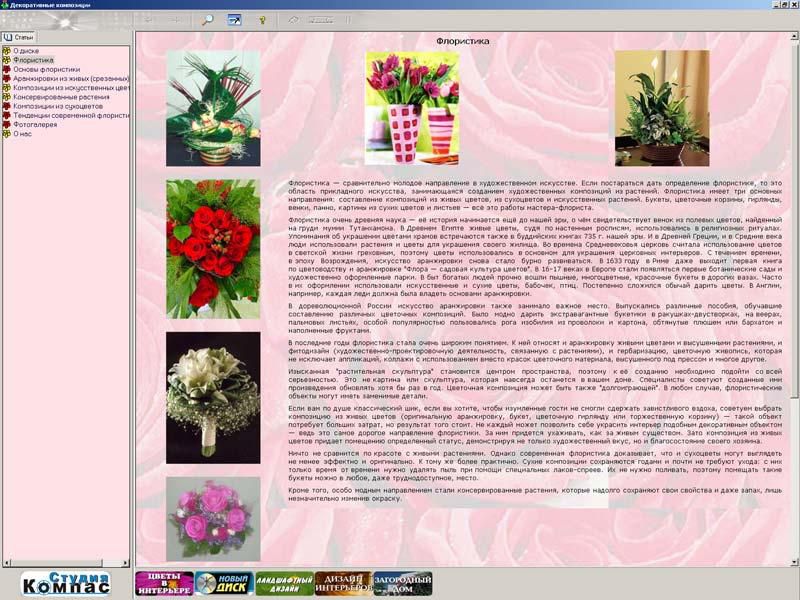Open the Цветы в интерьере banner
This screenshot has width=800, height=600.
[x=164, y=583]
